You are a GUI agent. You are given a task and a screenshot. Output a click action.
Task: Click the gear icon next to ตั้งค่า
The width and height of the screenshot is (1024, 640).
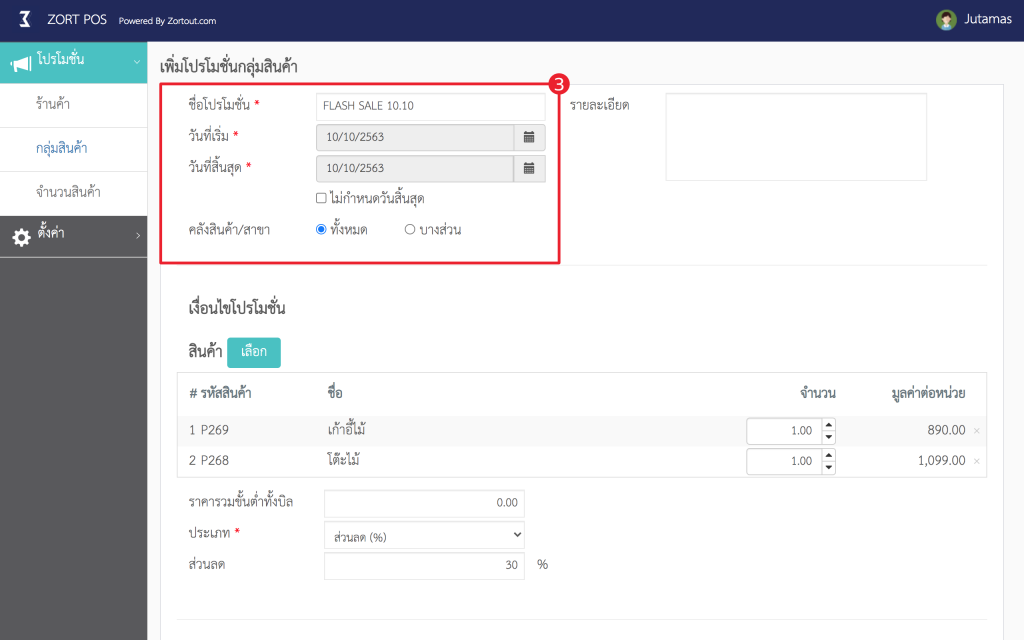tap(22, 237)
